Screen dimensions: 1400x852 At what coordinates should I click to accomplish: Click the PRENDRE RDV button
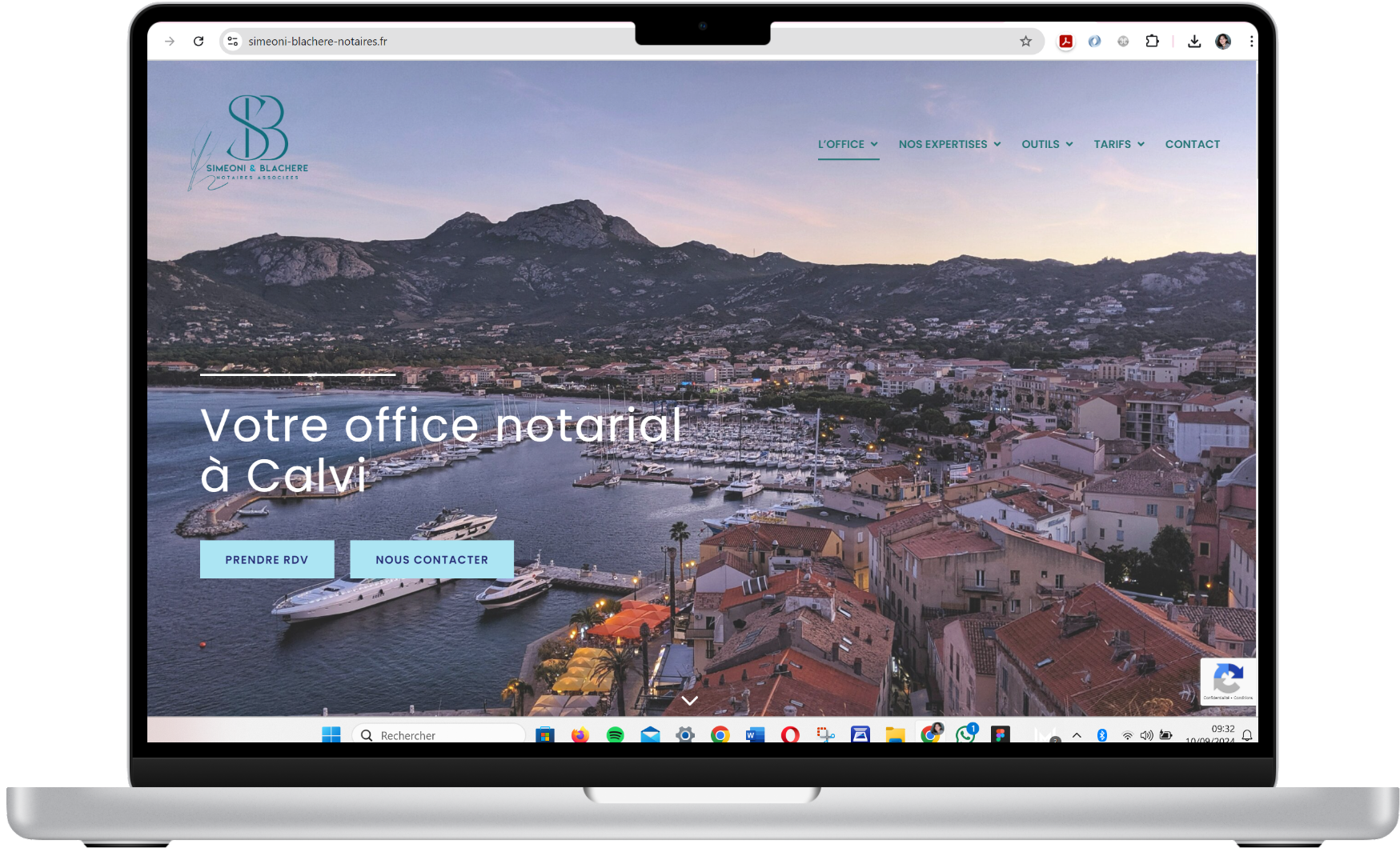coord(267,559)
